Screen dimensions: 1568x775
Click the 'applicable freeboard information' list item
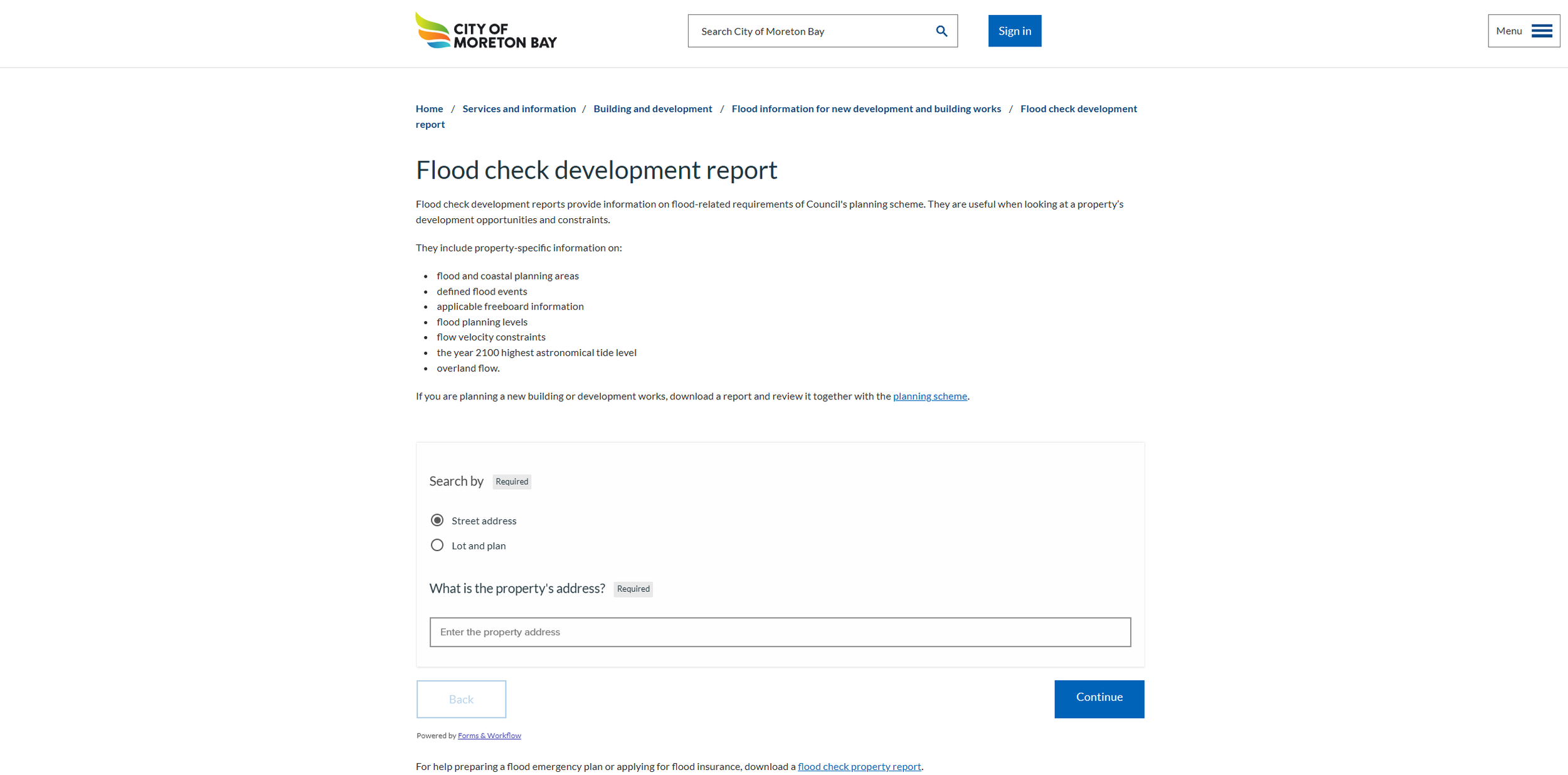tap(510, 306)
